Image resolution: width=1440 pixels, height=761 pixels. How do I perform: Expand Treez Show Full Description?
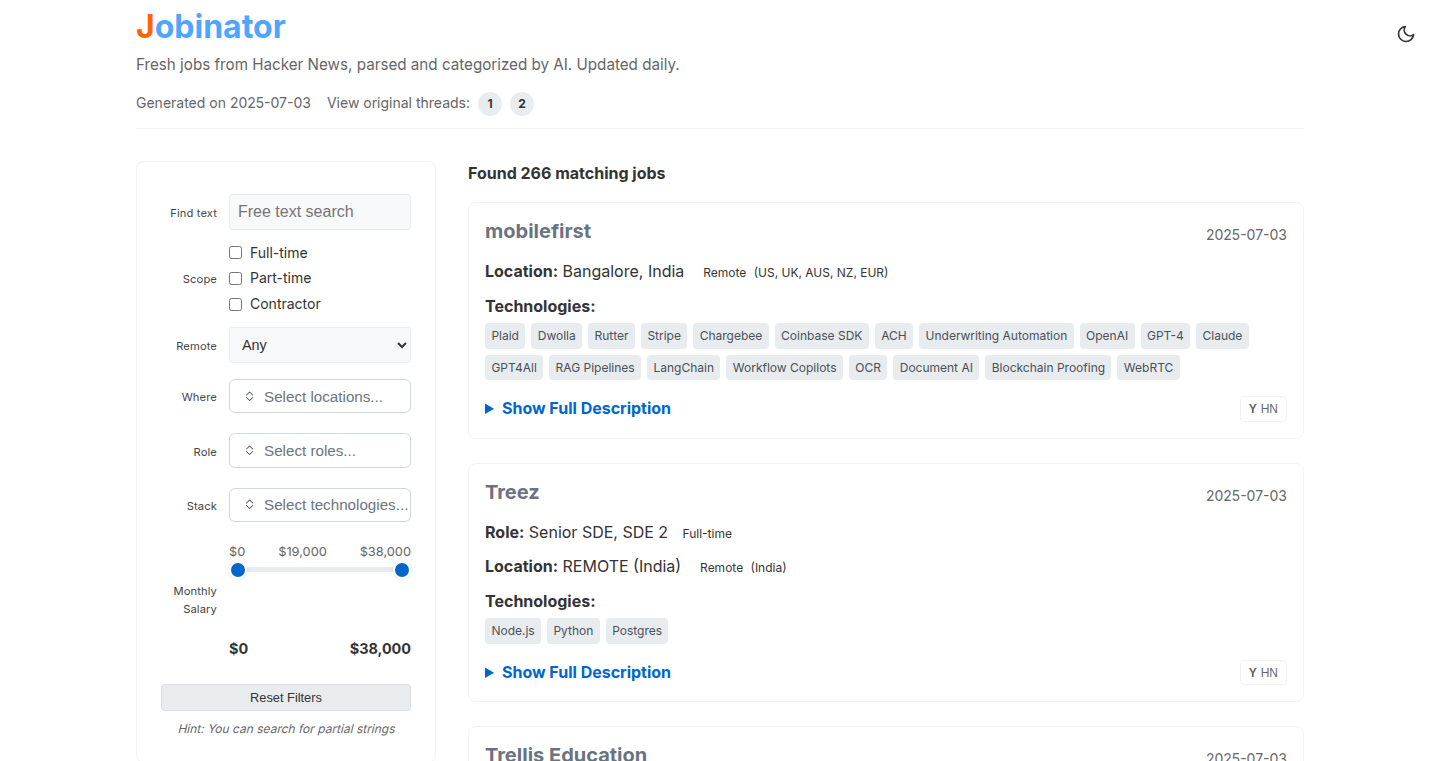(x=578, y=672)
